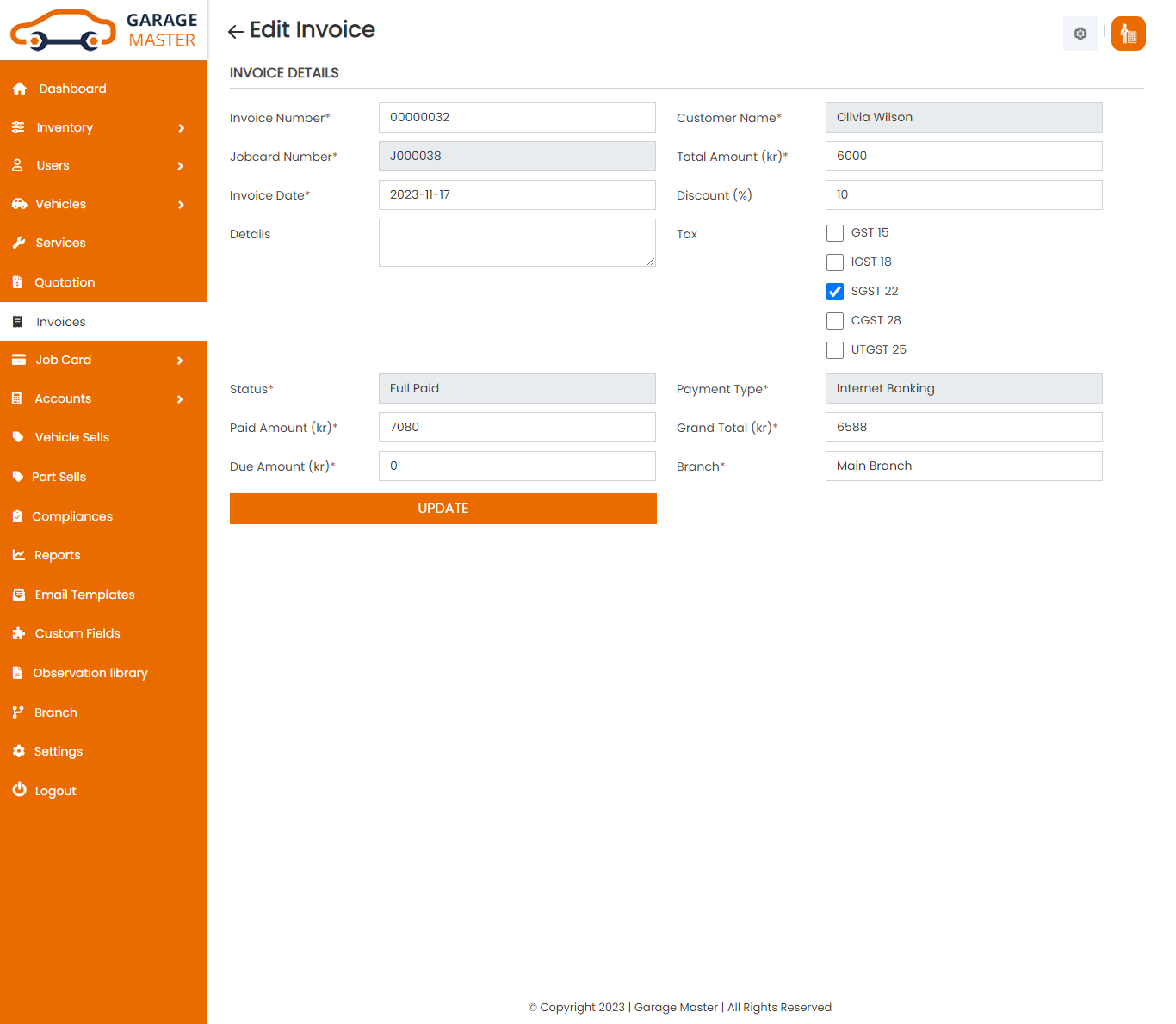Open the Branch dropdown showing Main Branch

[x=963, y=466]
